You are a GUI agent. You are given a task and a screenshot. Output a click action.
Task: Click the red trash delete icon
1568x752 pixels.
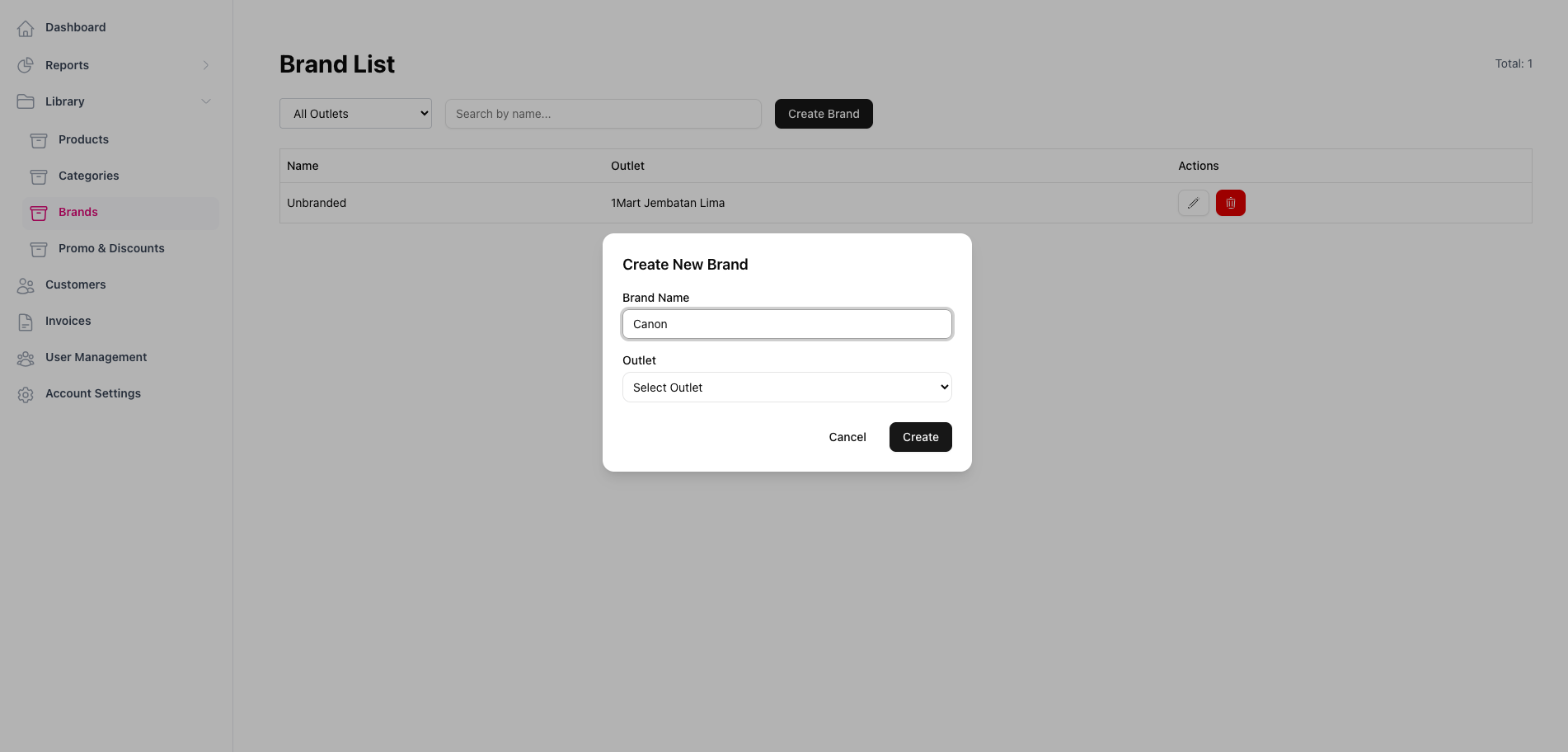pos(1230,203)
